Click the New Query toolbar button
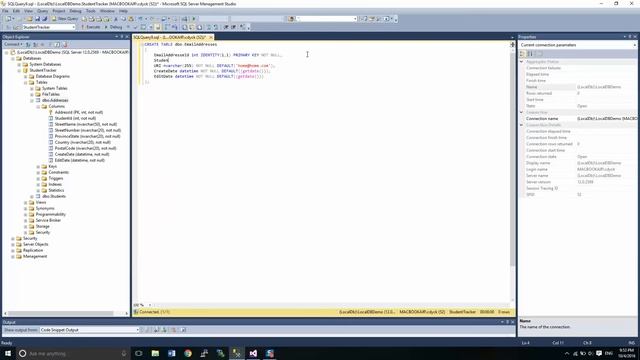Viewport: 640px width, 360px height. coord(65,19)
